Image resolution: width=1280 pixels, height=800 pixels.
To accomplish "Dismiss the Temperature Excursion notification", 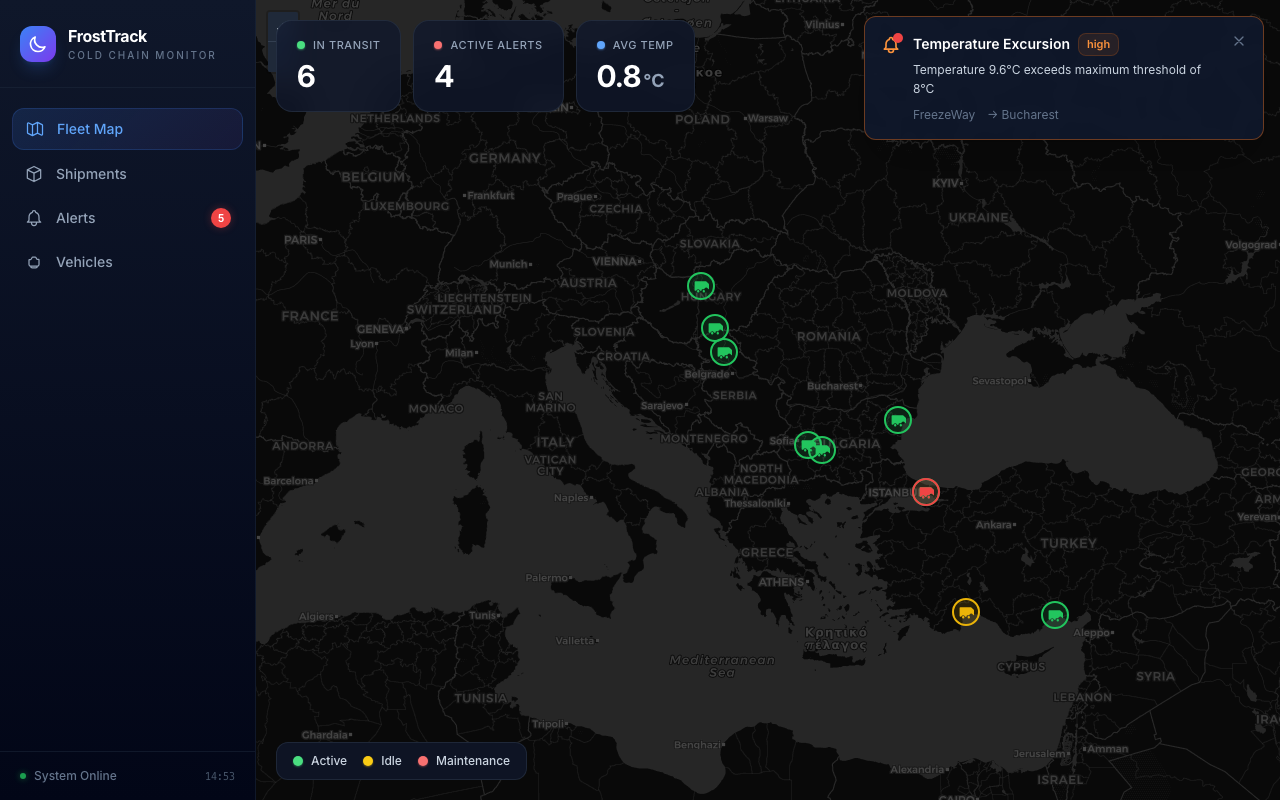I will click(x=1239, y=41).
